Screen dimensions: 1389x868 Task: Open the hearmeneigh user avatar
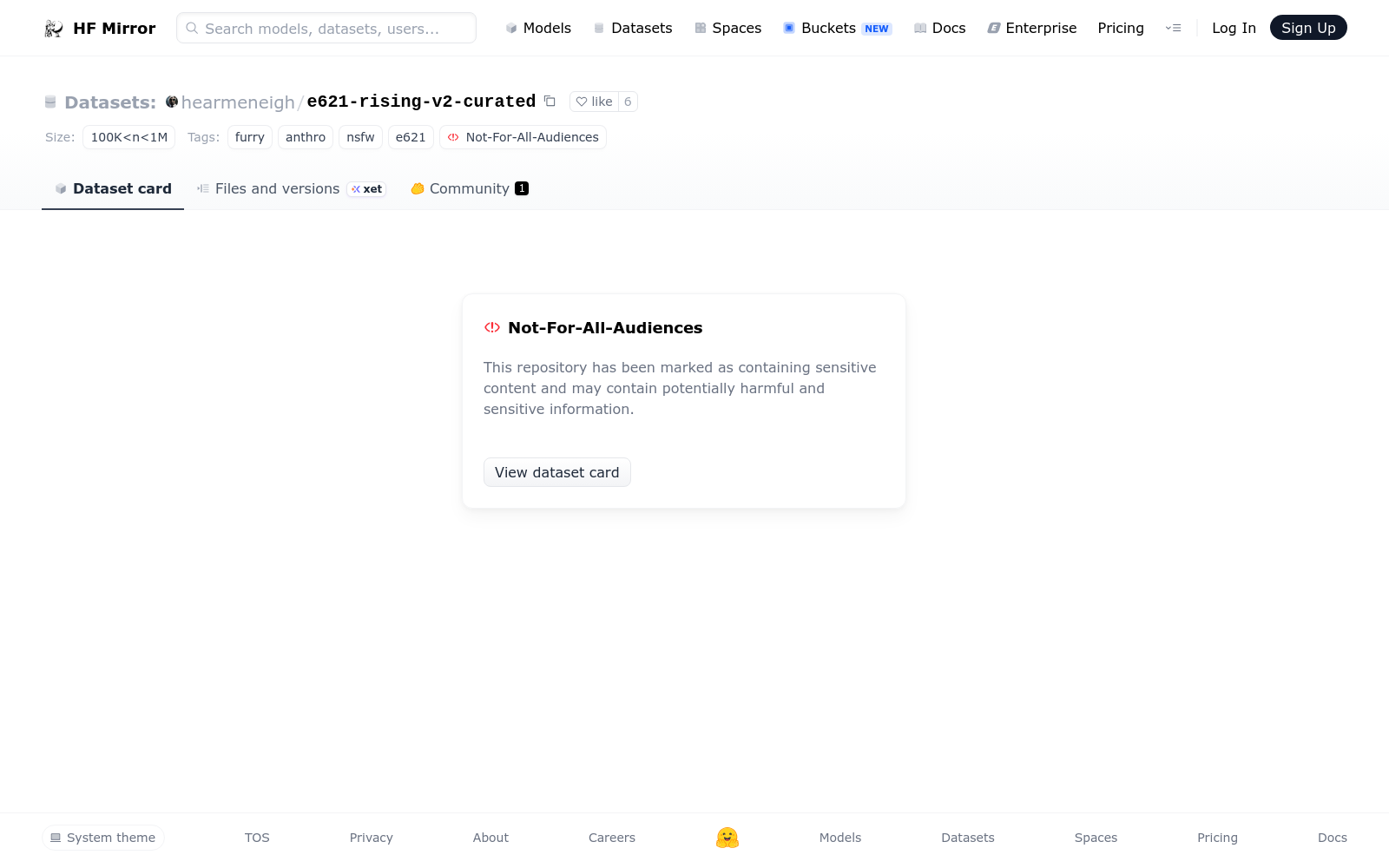[x=172, y=102]
